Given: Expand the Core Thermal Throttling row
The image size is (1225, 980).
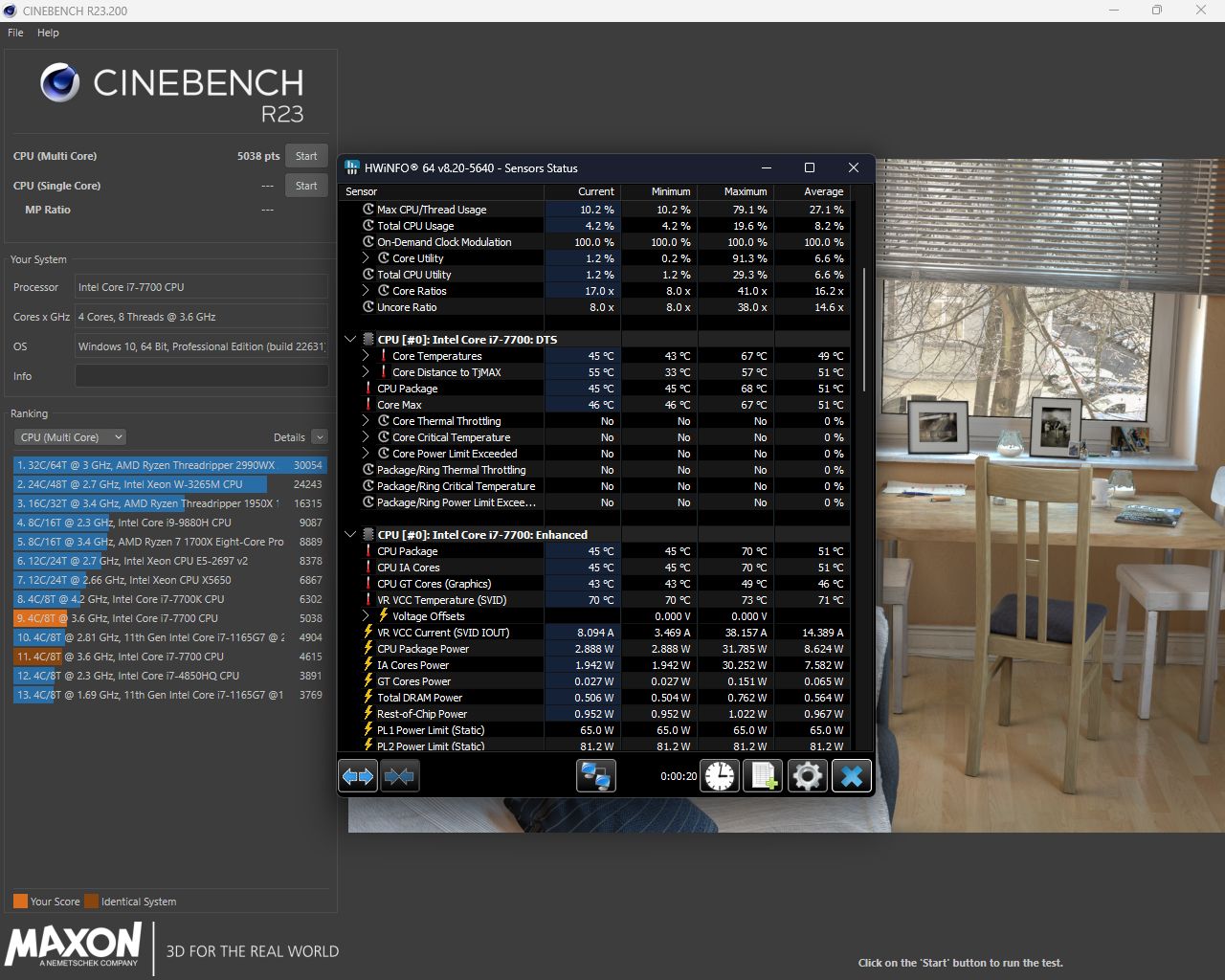Looking at the screenshot, I should [x=366, y=421].
